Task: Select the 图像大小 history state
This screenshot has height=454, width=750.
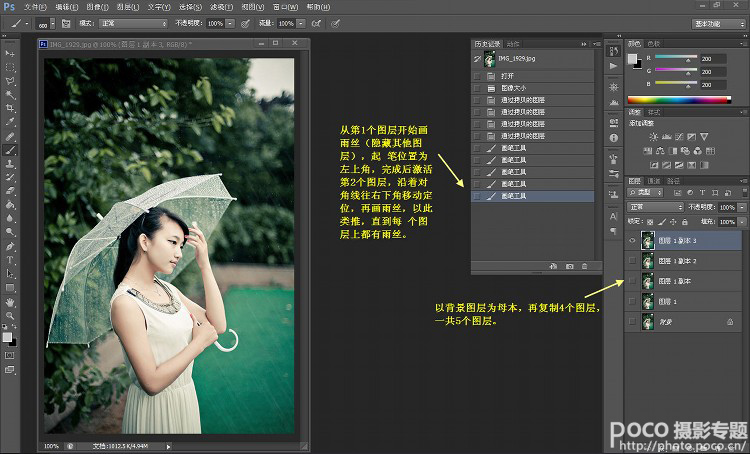Action: (x=533, y=89)
